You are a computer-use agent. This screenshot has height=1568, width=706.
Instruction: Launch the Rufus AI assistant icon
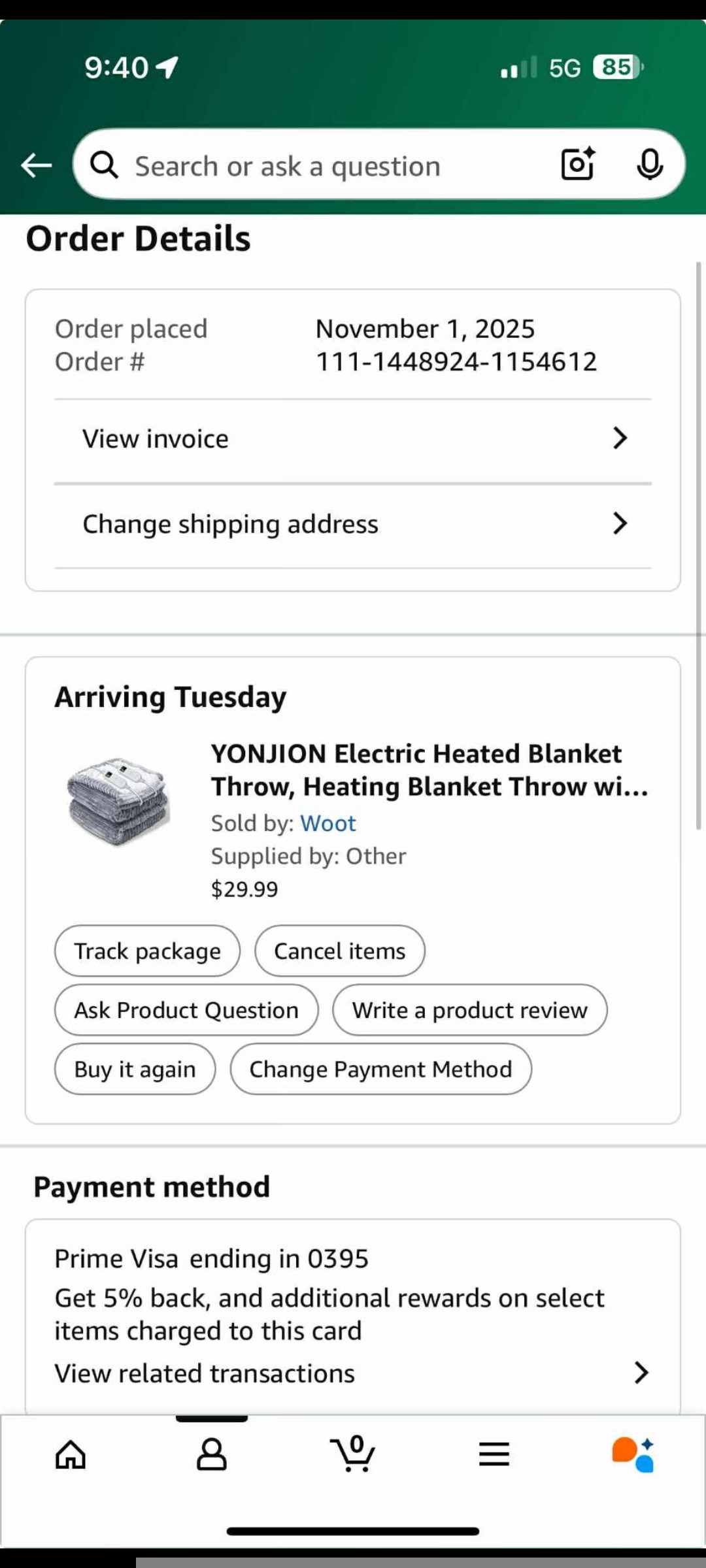click(633, 1454)
